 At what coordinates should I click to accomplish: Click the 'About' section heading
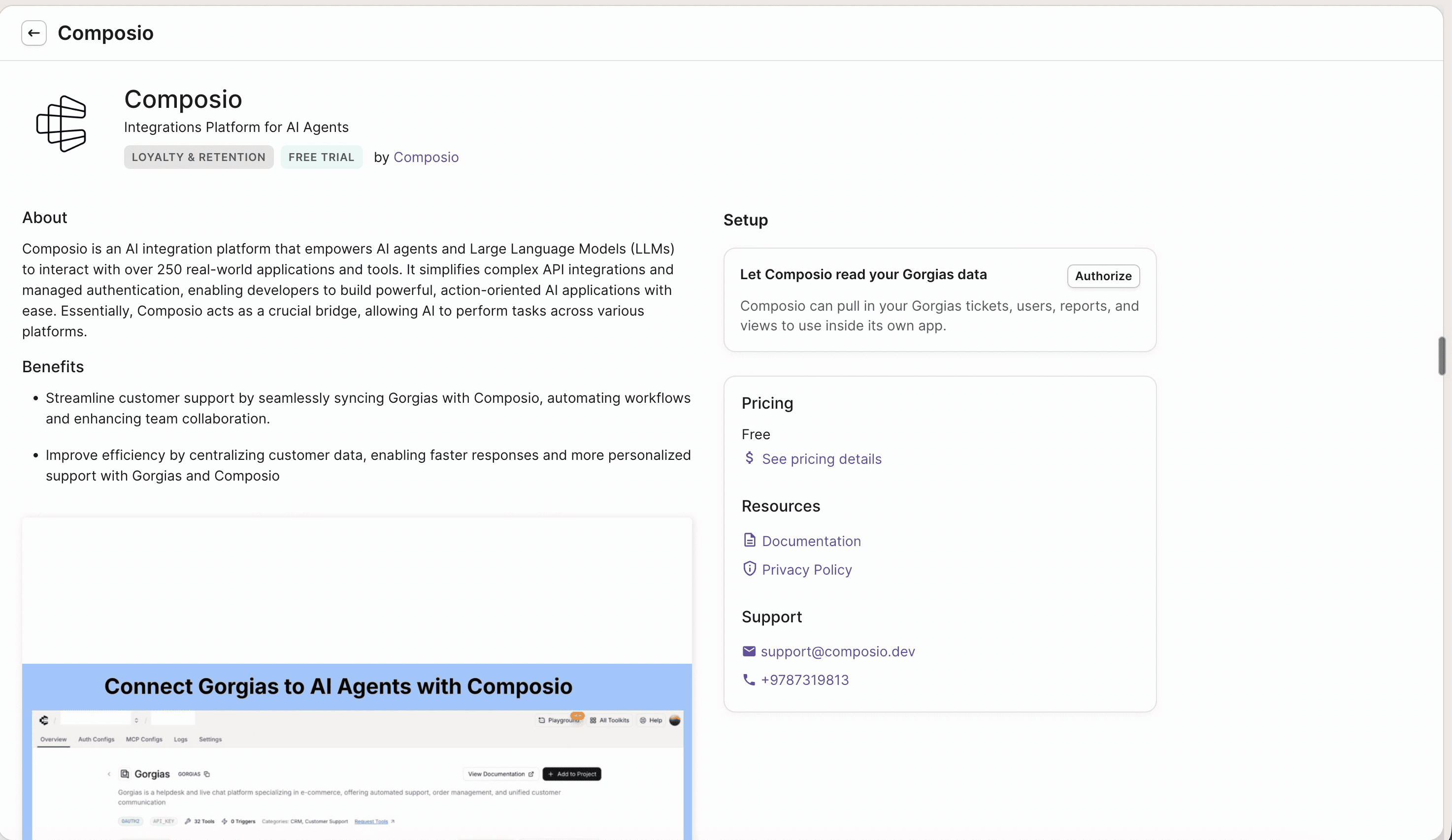click(x=44, y=218)
